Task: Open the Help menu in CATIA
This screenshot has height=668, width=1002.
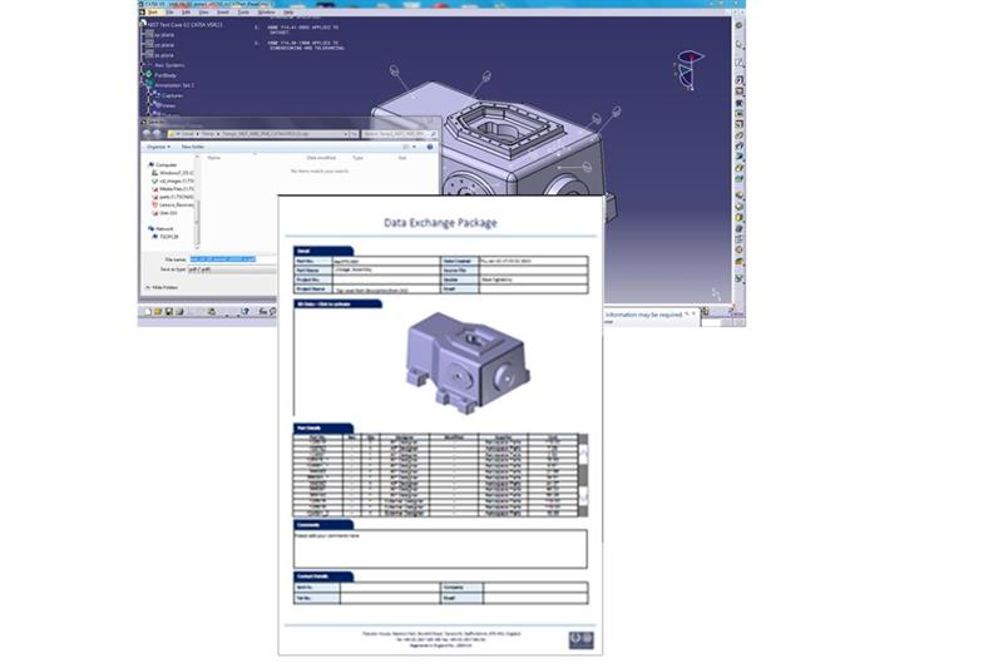Action: coord(288,12)
